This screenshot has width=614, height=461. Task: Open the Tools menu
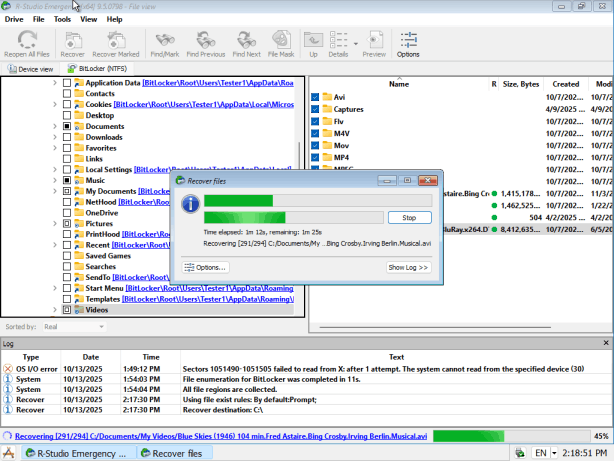coord(62,19)
